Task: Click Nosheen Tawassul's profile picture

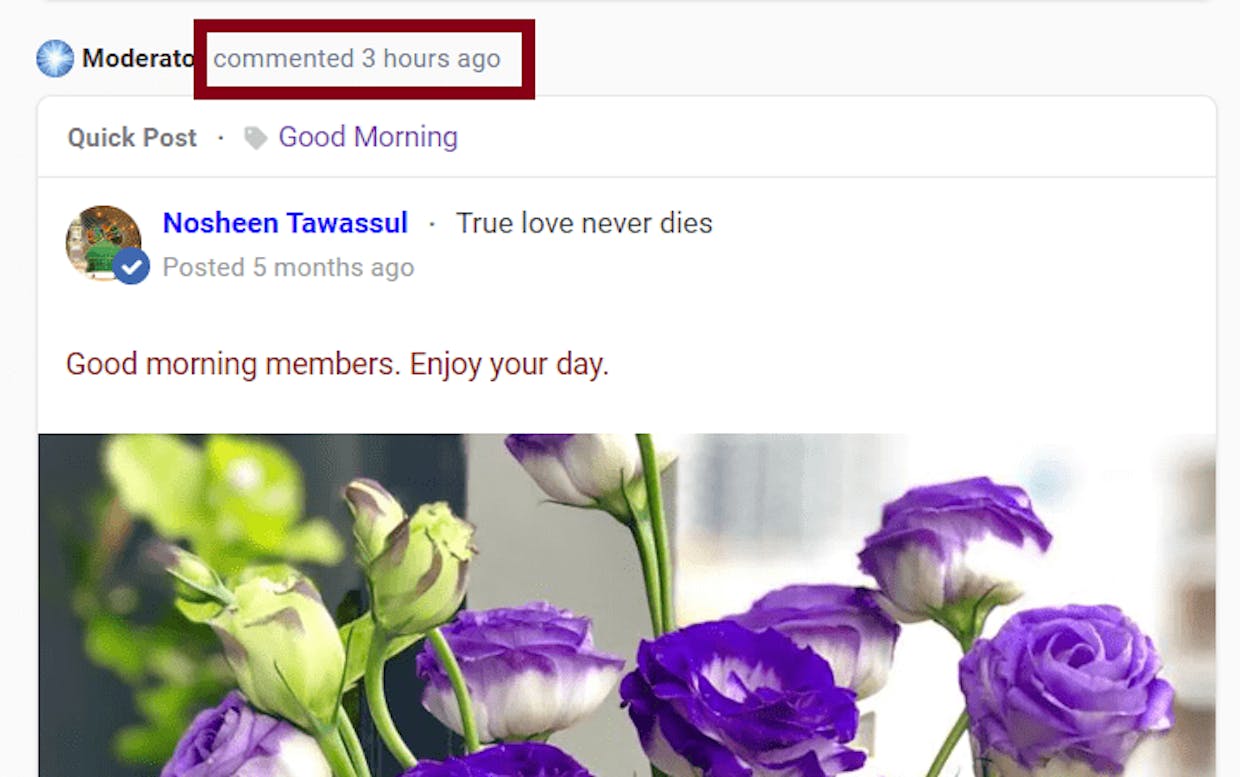Action: [x=103, y=241]
